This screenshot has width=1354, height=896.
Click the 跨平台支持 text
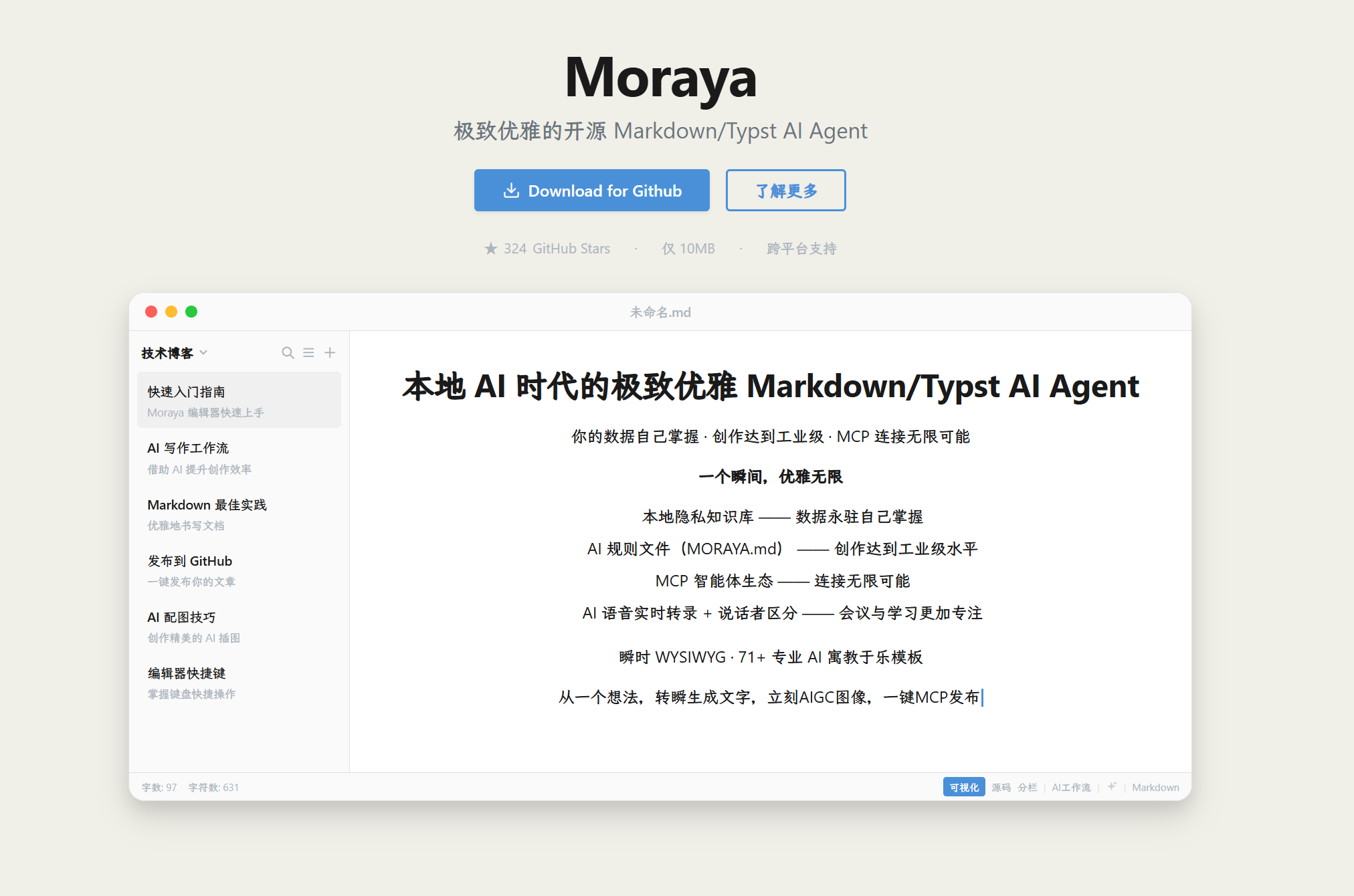[801, 249]
